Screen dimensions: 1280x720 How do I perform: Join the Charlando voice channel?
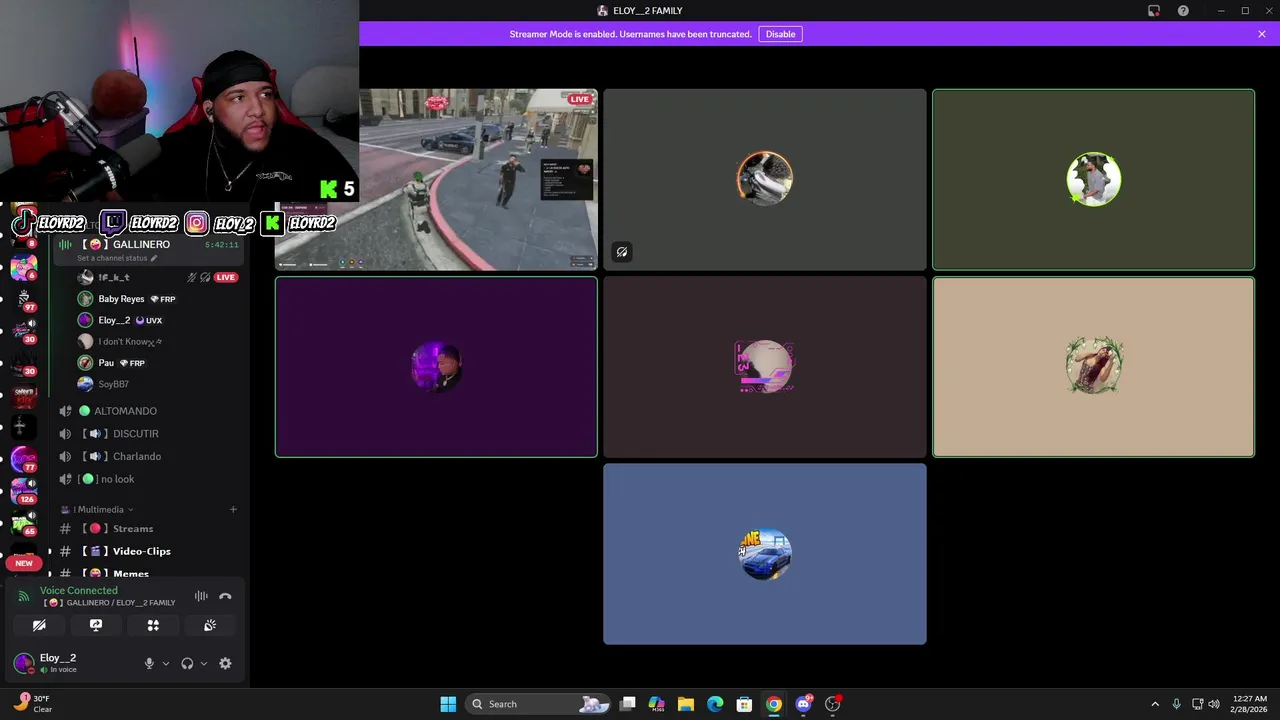tap(136, 456)
